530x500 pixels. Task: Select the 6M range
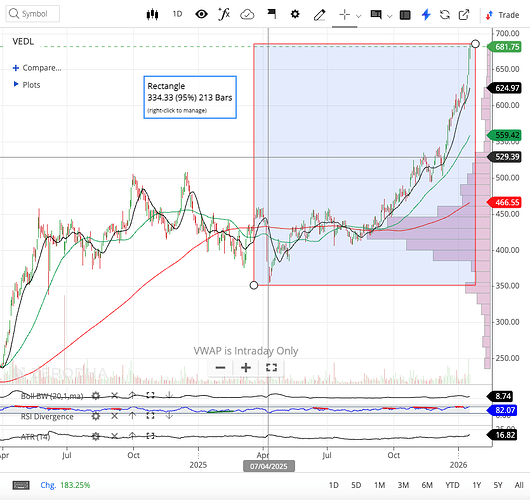pos(427,485)
